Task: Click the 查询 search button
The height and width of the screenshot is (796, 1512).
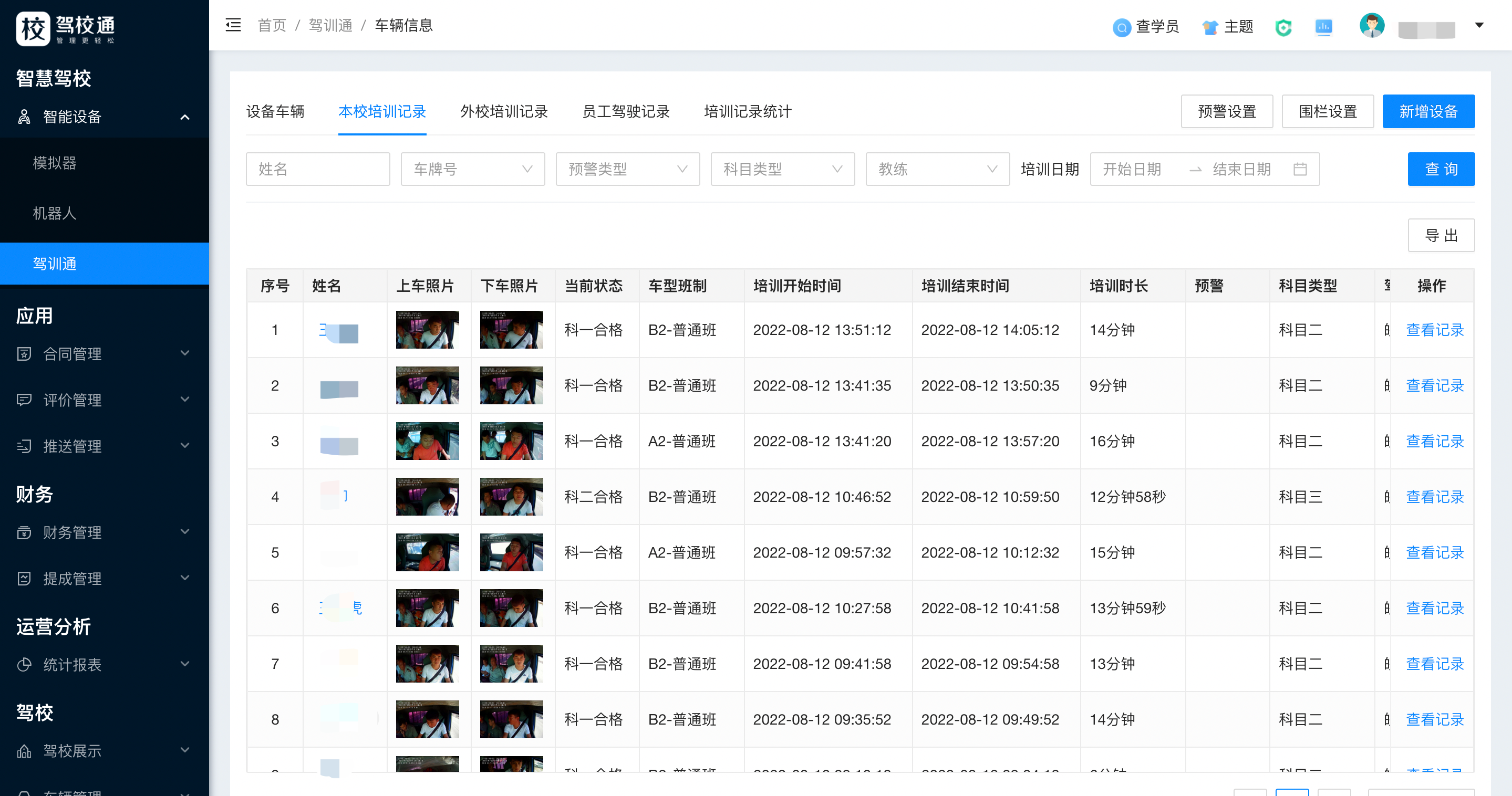Action: coord(1441,169)
